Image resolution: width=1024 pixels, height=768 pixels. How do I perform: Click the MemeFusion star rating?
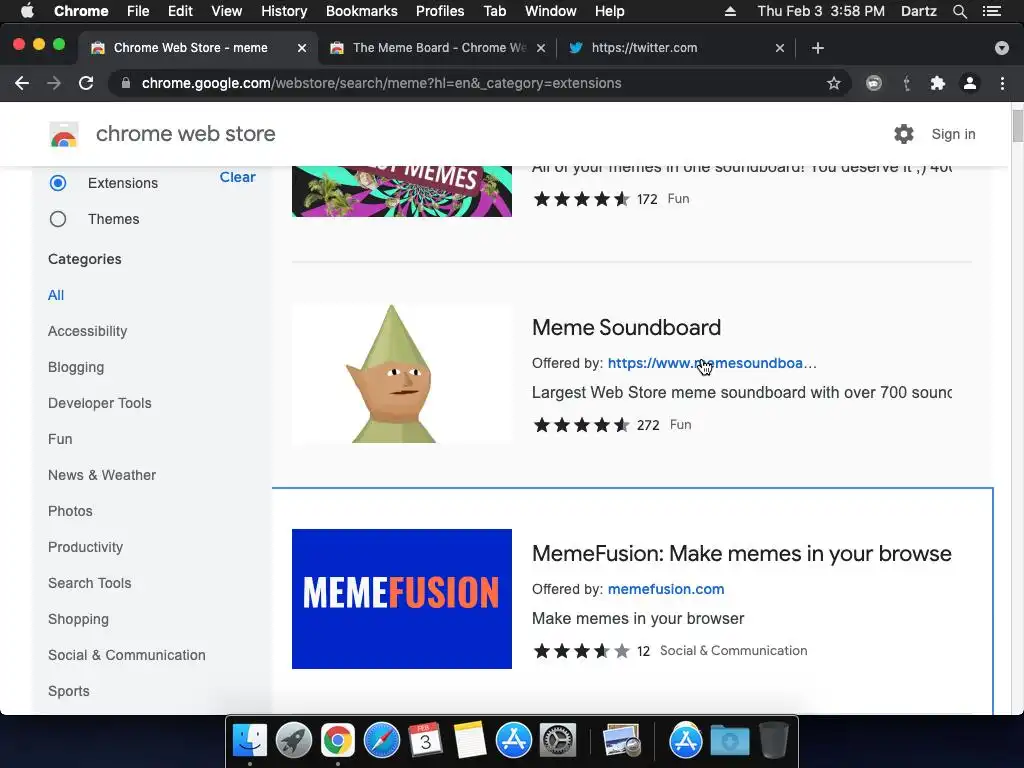tap(581, 651)
